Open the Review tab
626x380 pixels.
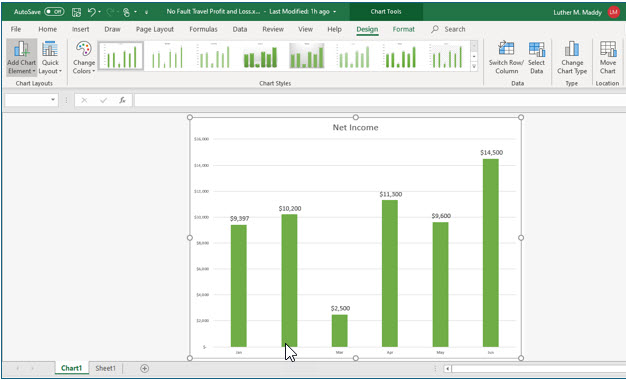tap(273, 29)
